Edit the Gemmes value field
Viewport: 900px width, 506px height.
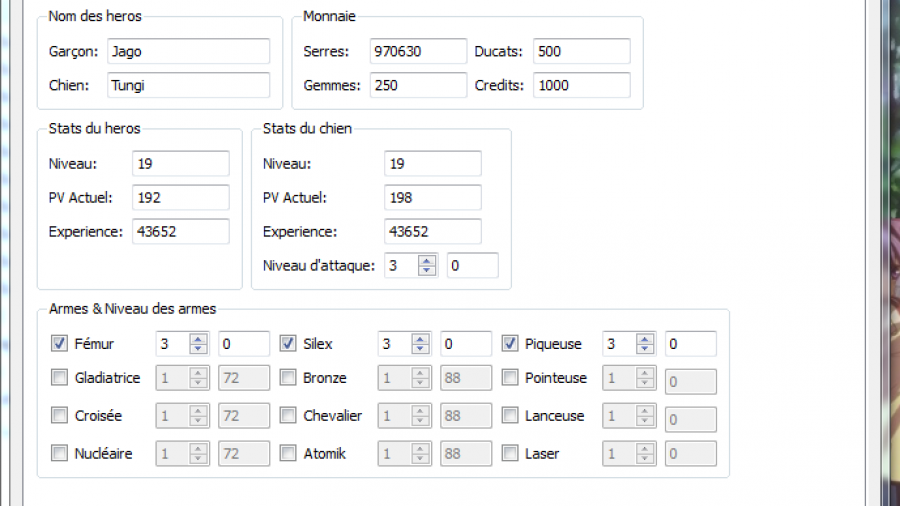coord(417,85)
